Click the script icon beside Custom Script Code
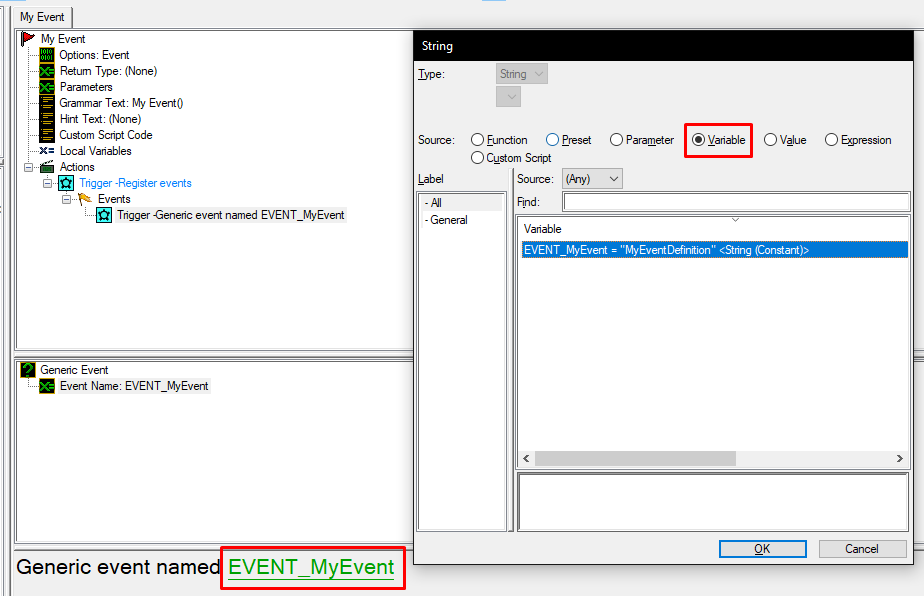924x596 pixels. pos(47,134)
